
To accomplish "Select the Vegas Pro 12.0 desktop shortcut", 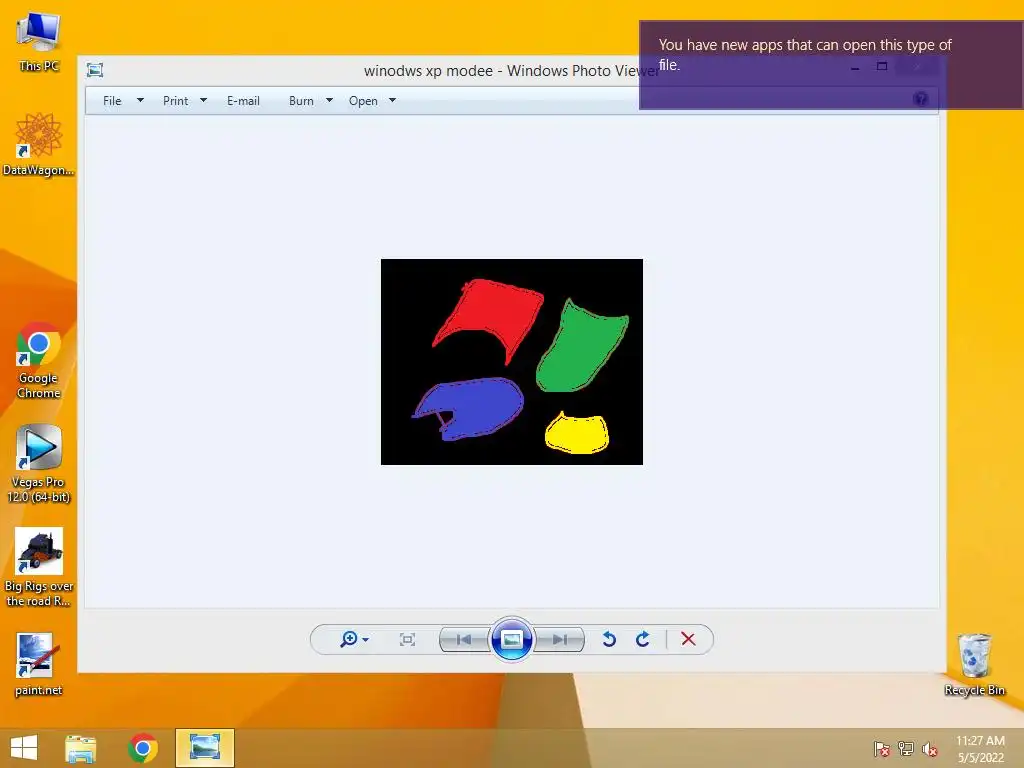I will [x=39, y=464].
